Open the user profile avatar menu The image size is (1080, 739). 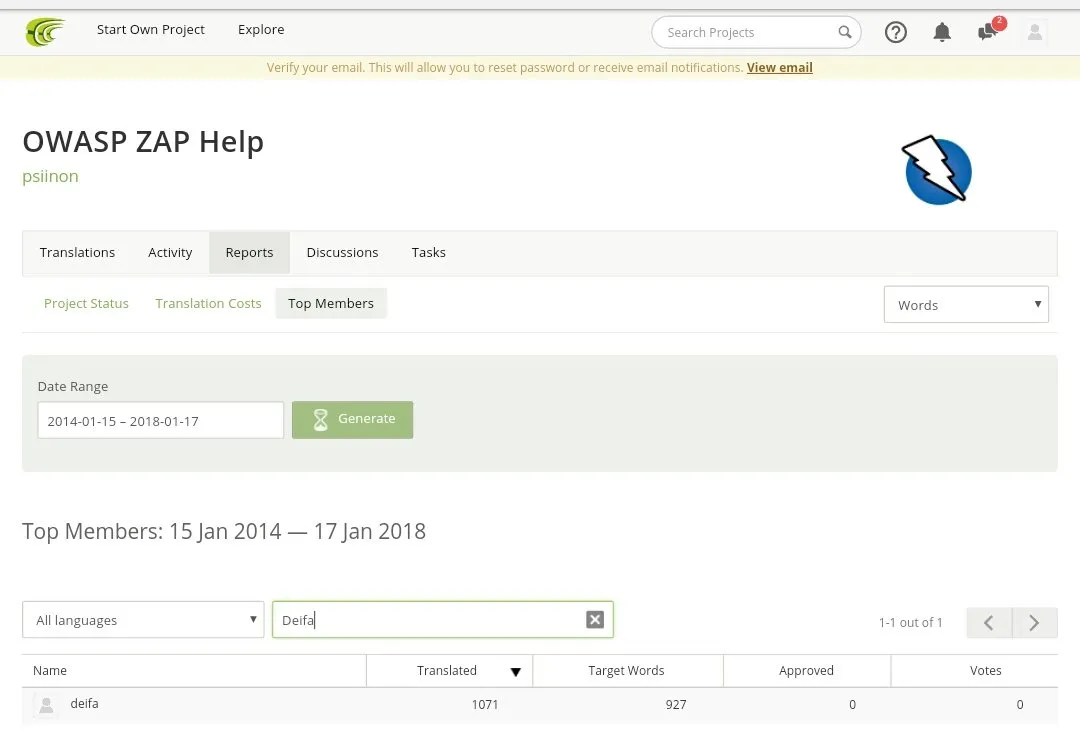pyautogui.click(x=1035, y=32)
